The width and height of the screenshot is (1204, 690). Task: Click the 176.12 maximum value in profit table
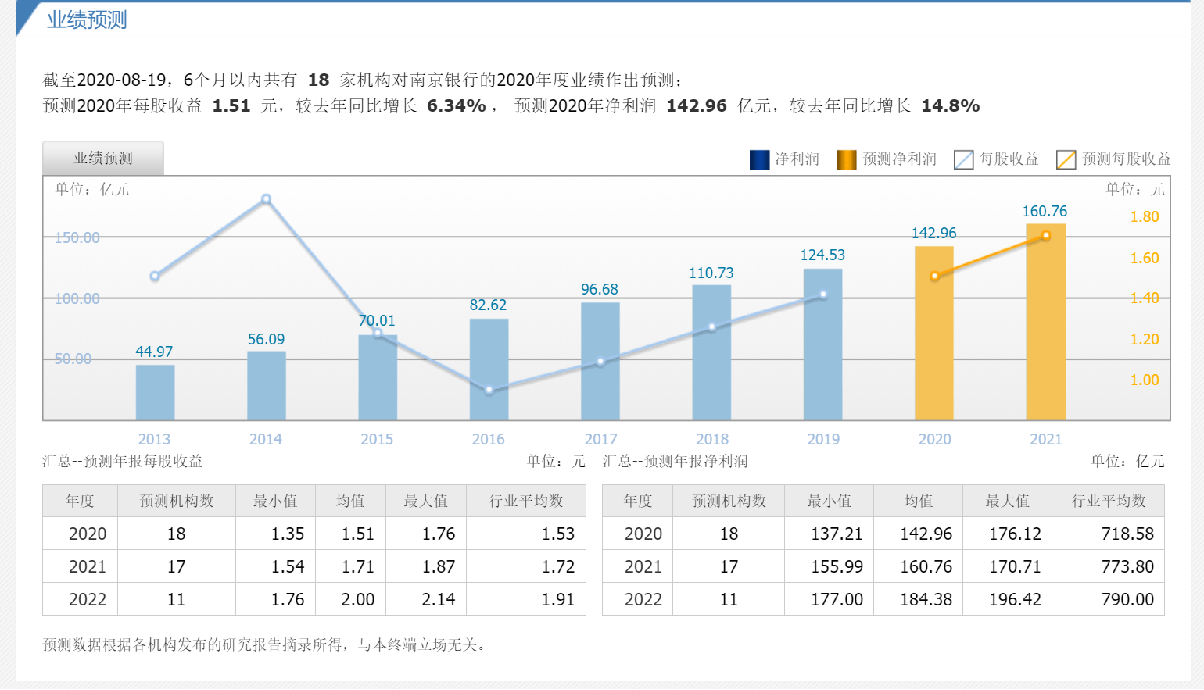(x=1014, y=534)
